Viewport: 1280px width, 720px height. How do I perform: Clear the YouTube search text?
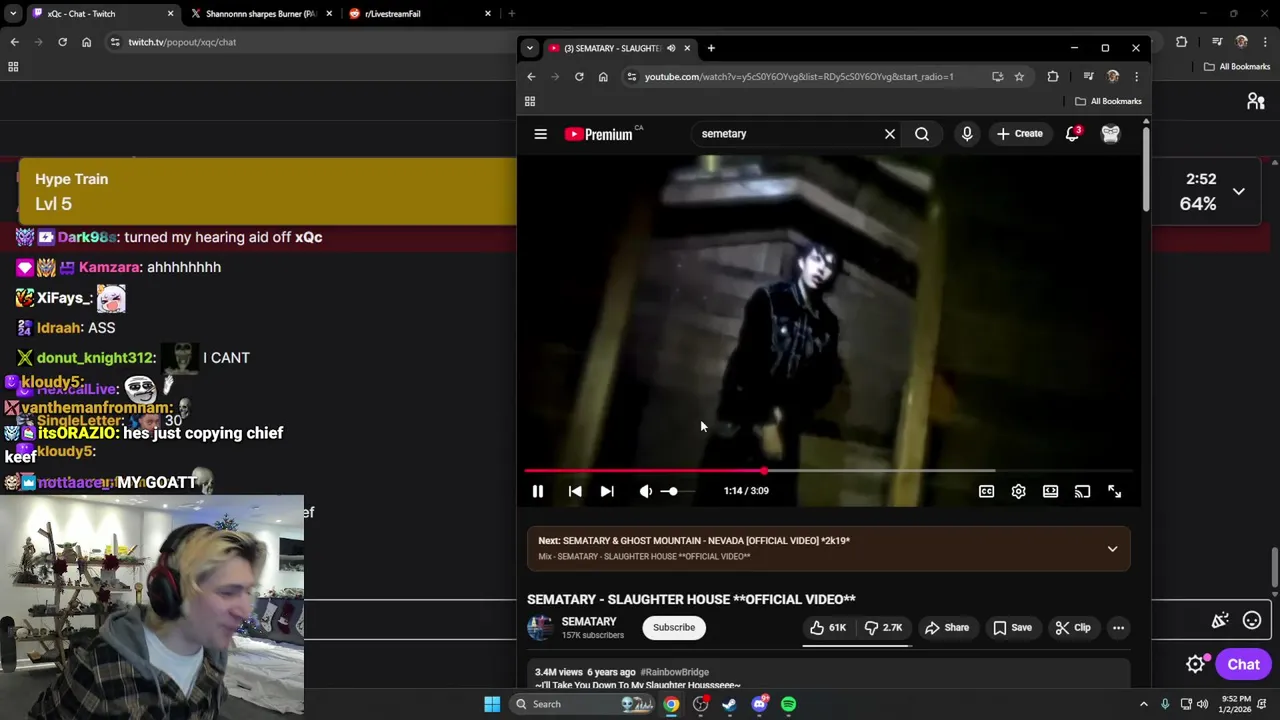889,134
